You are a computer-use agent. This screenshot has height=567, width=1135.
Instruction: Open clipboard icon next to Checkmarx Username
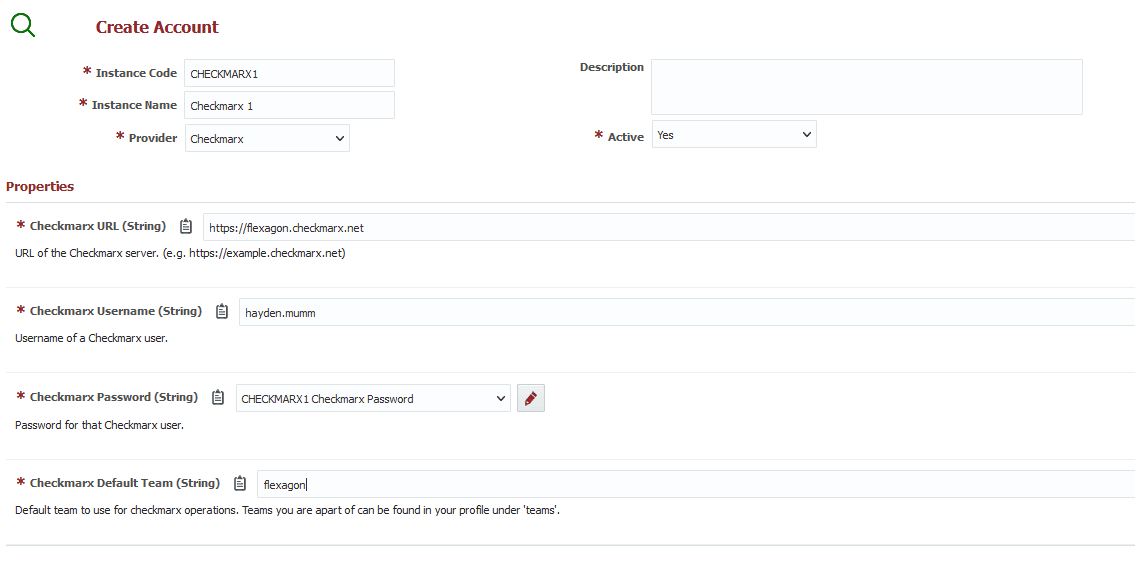(x=222, y=311)
